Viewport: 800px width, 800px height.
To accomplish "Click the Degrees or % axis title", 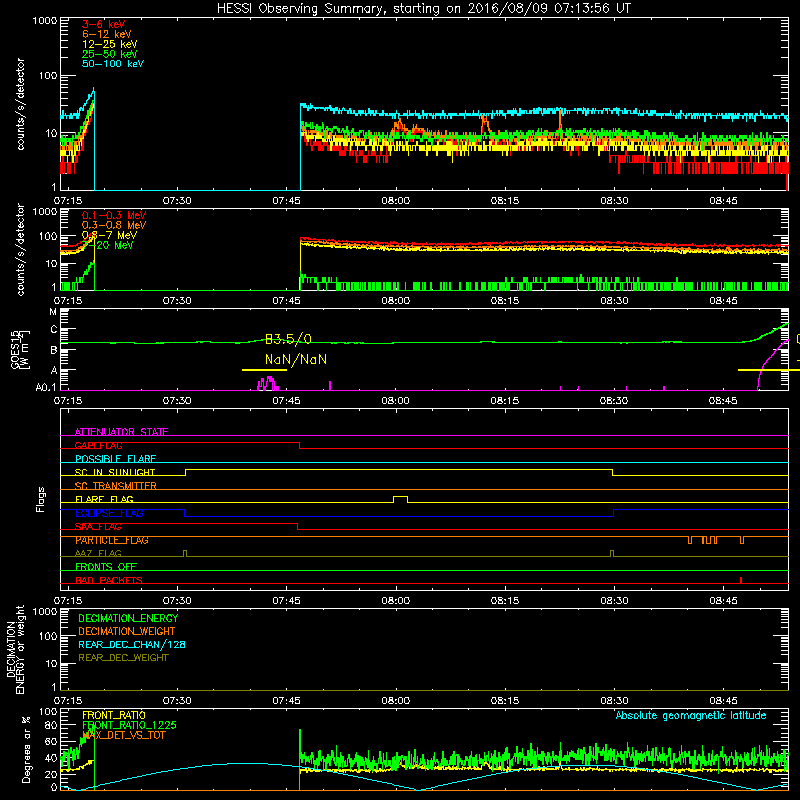I will 27,749.
